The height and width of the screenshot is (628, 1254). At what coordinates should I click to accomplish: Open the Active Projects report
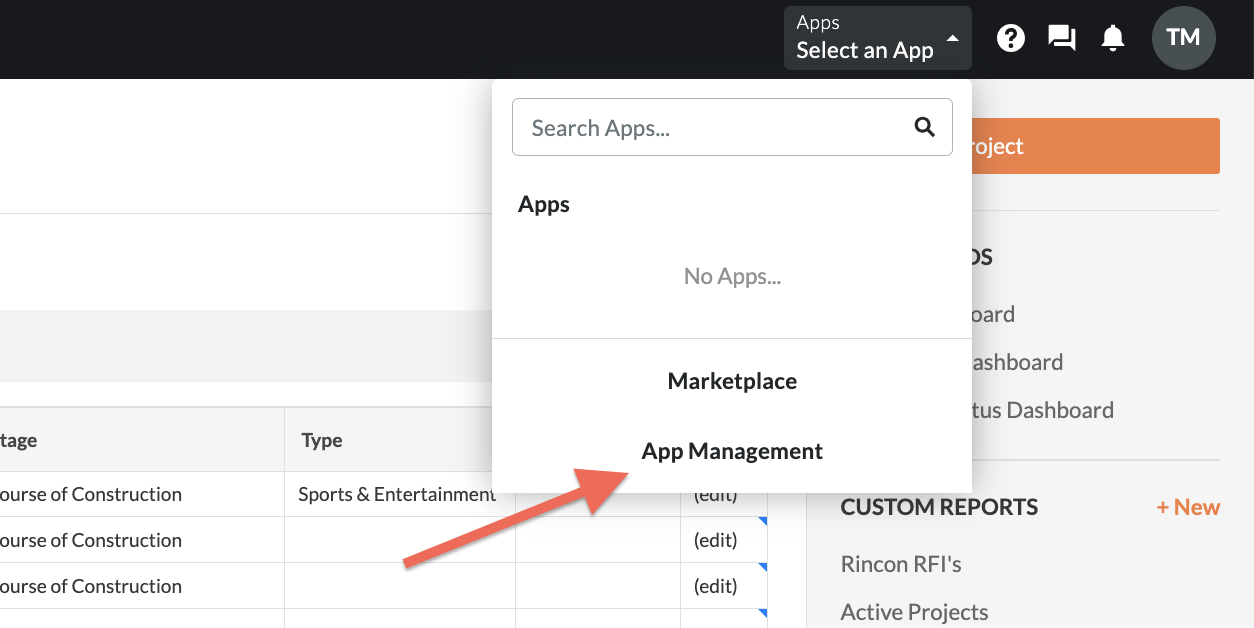click(913, 611)
